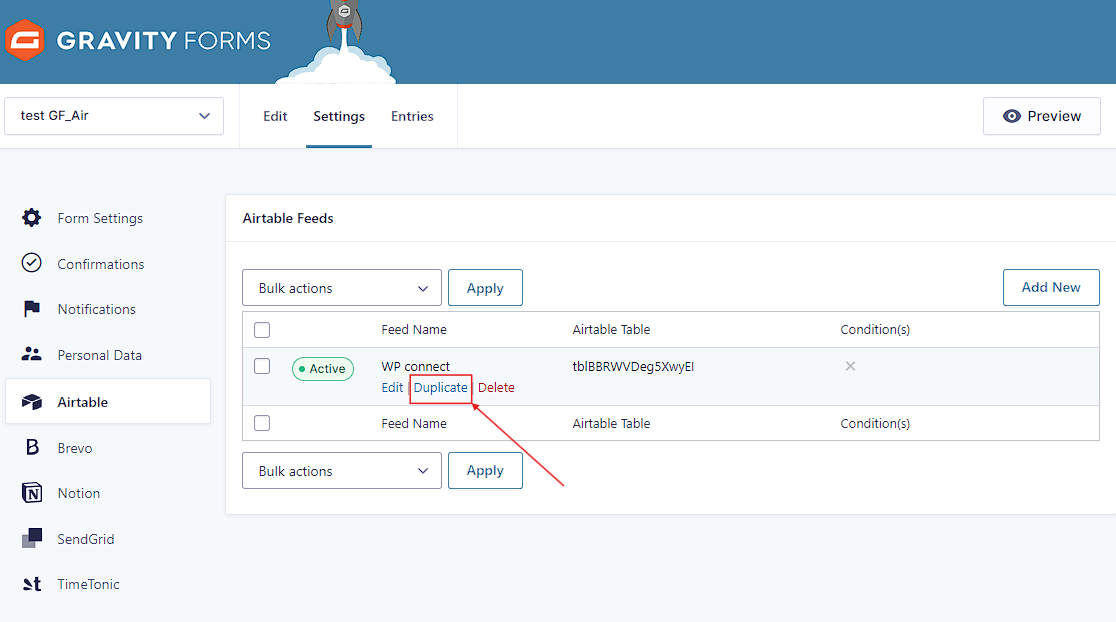Click the SendGrid squares icon

click(x=32, y=538)
